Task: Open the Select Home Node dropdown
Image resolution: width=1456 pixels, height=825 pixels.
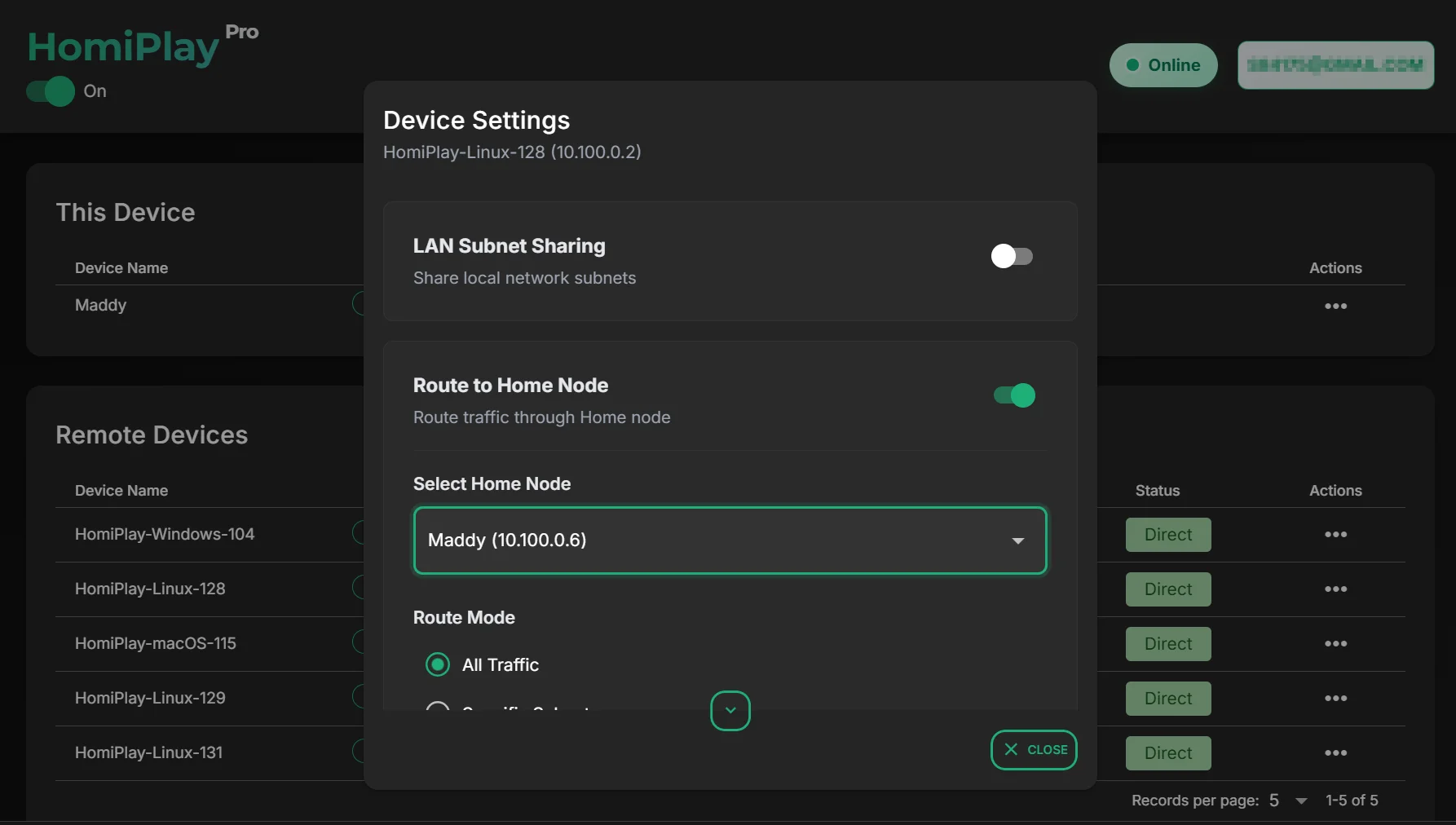Action: [x=730, y=540]
